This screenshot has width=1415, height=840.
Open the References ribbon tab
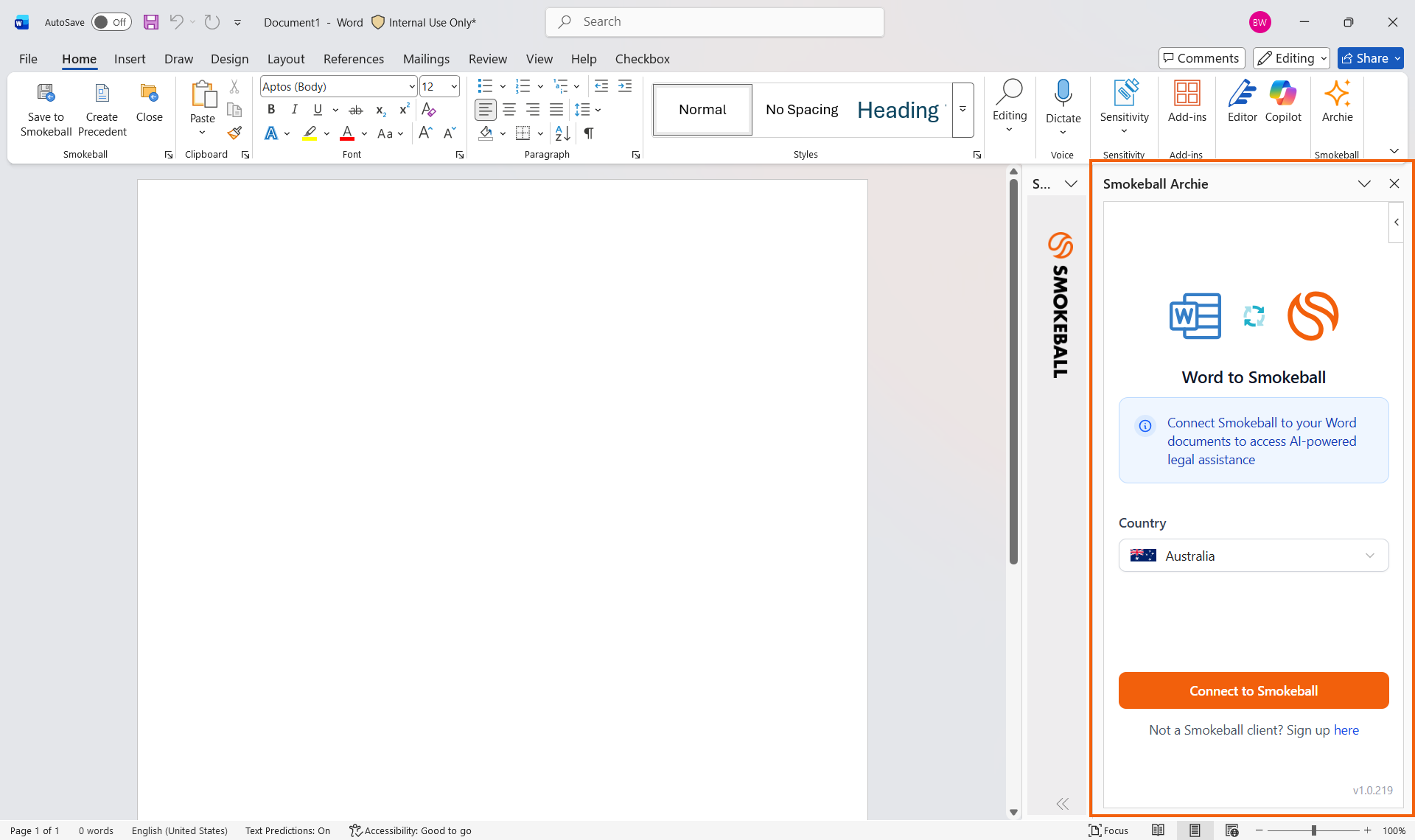pyautogui.click(x=353, y=59)
